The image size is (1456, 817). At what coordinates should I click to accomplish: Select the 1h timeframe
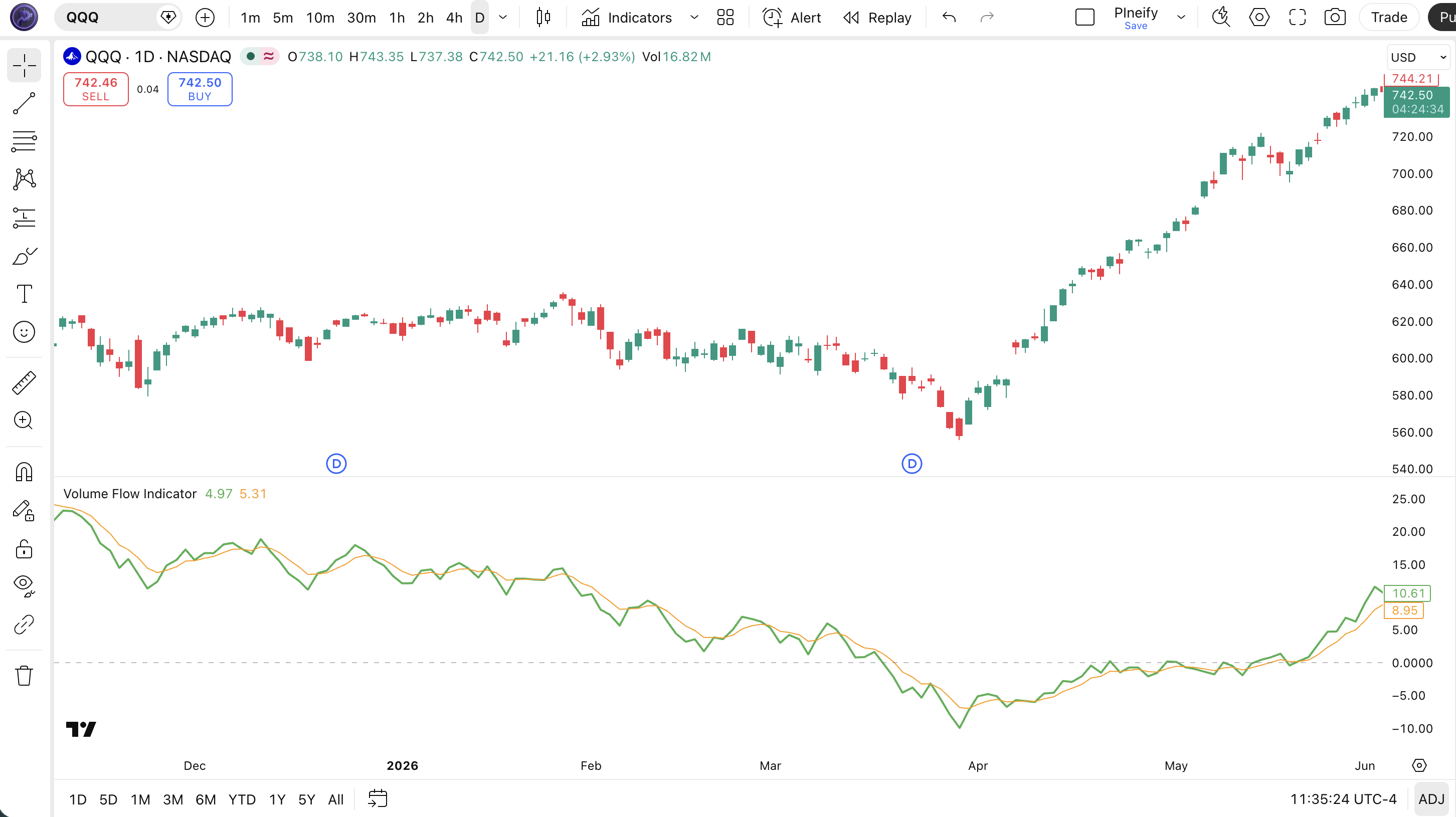point(398,18)
